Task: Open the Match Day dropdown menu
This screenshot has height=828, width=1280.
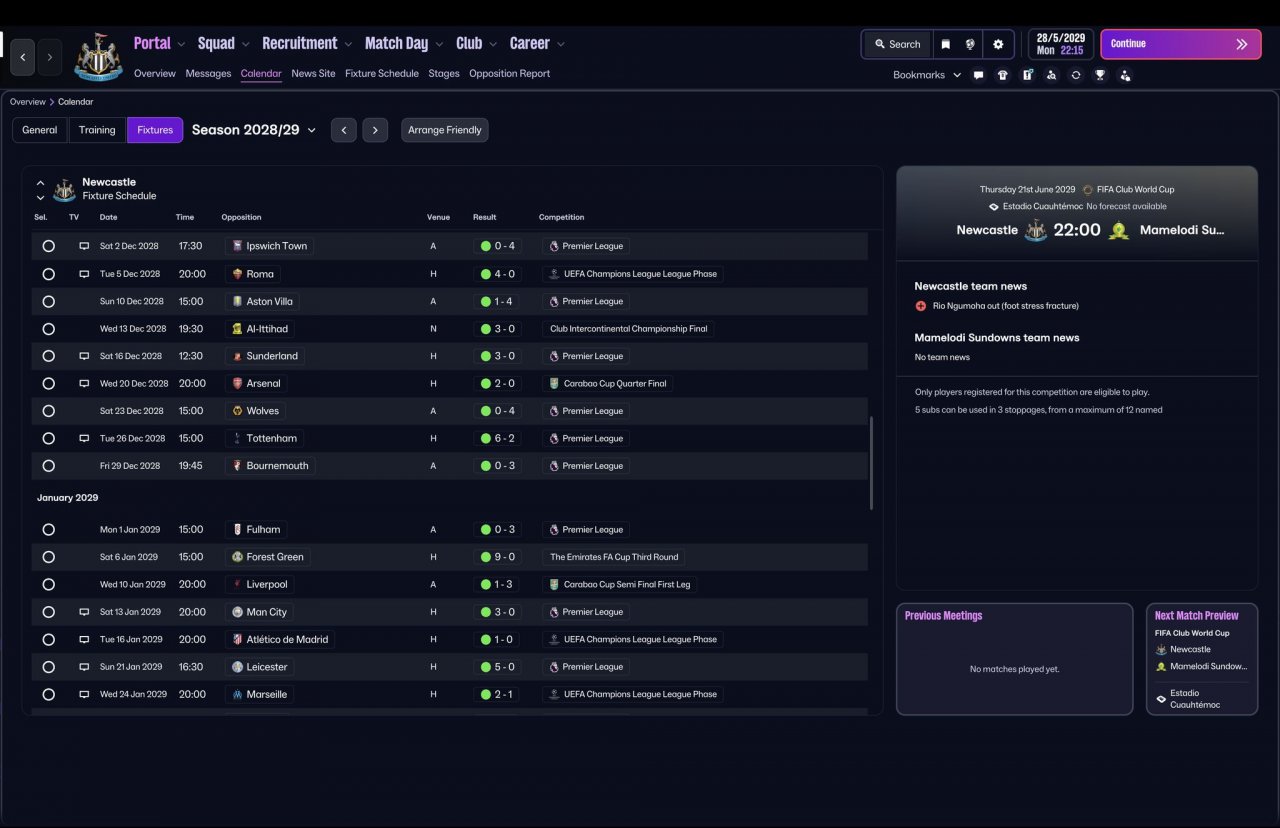Action: pyautogui.click(x=404, y=43)
